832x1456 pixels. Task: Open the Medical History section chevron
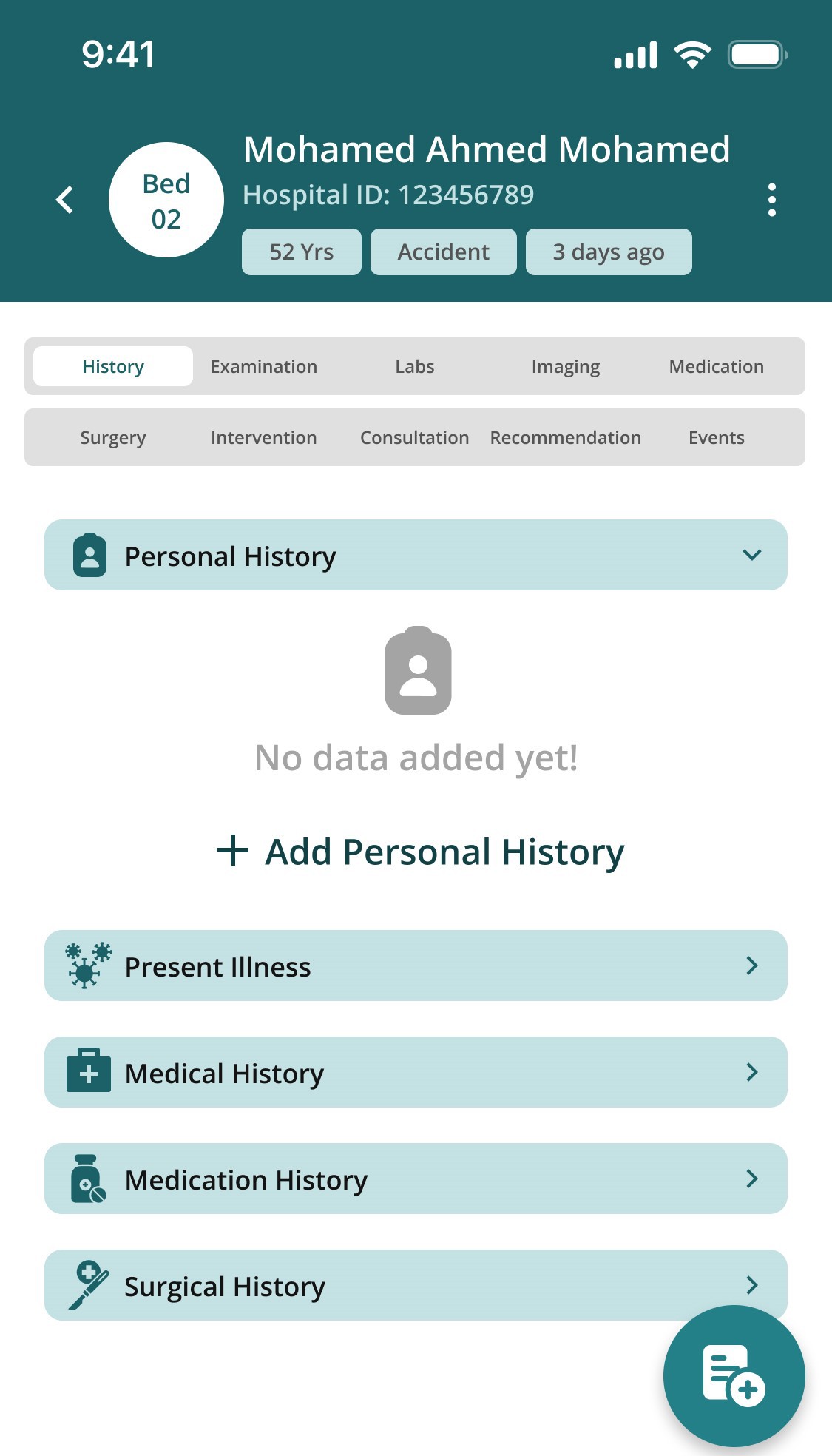(753, 1072)
